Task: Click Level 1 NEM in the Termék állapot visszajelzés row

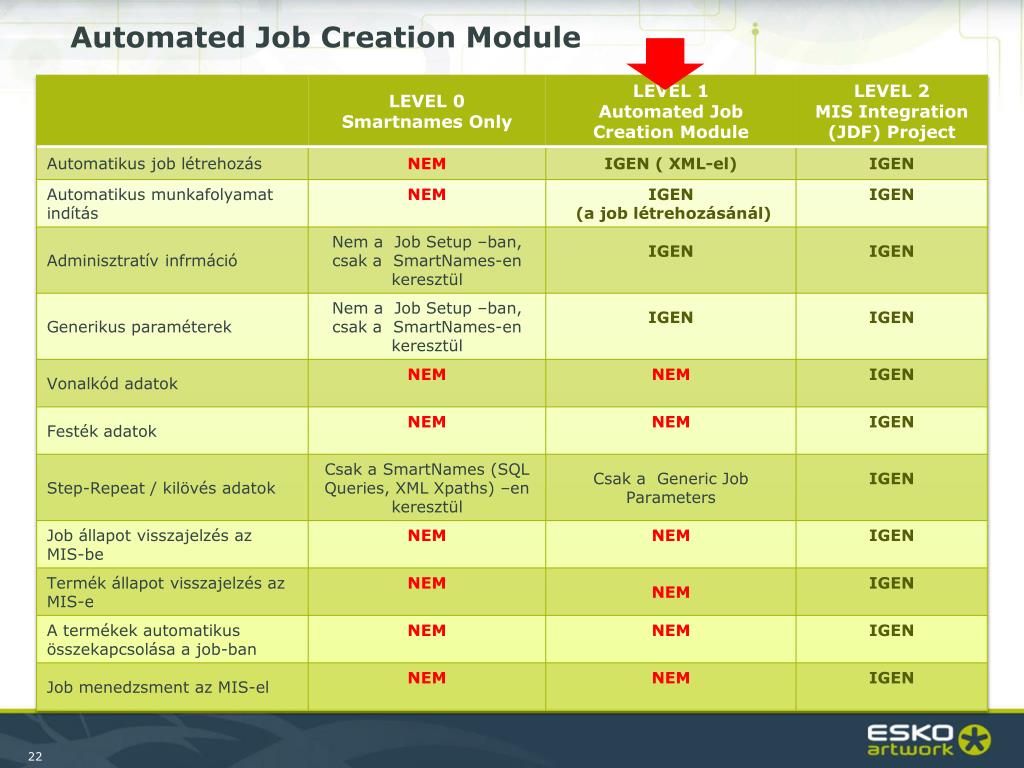Action: click(x=671, y=592)
